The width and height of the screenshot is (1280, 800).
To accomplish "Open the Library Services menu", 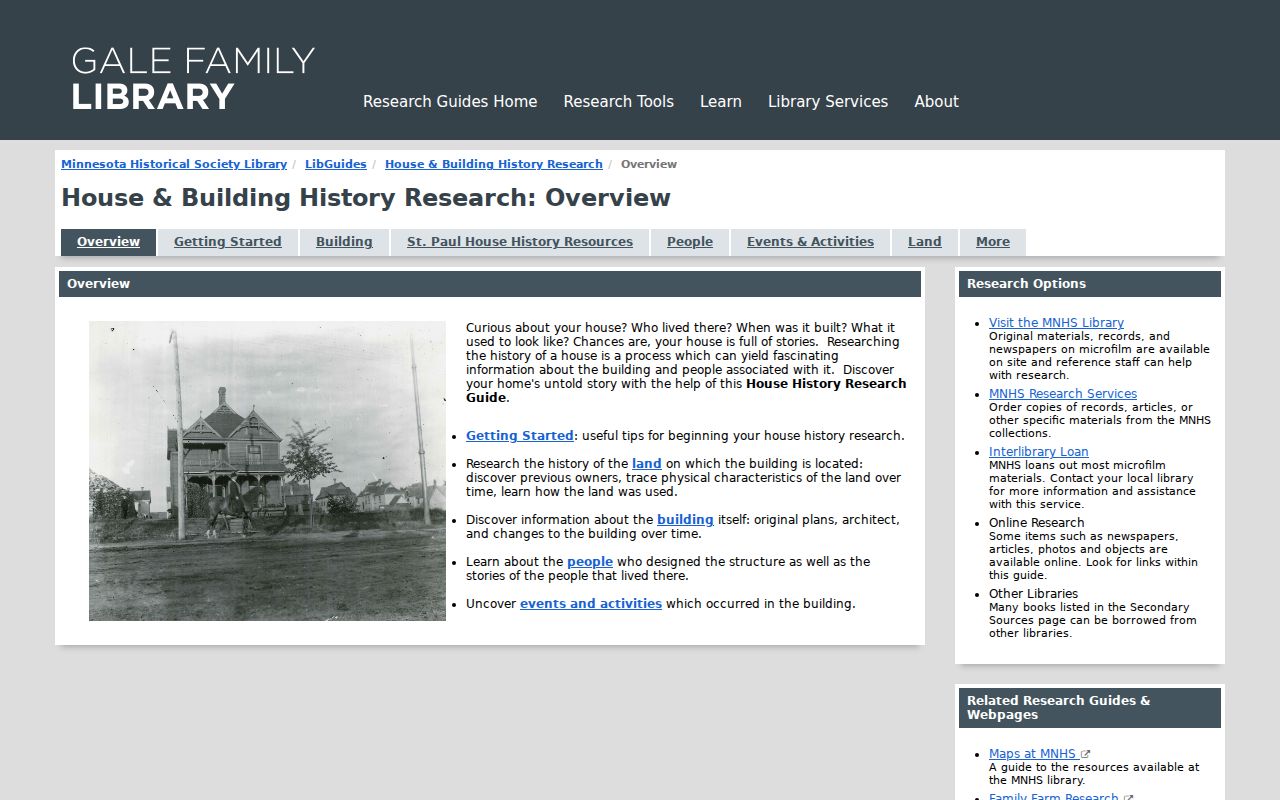I will 828,101.
